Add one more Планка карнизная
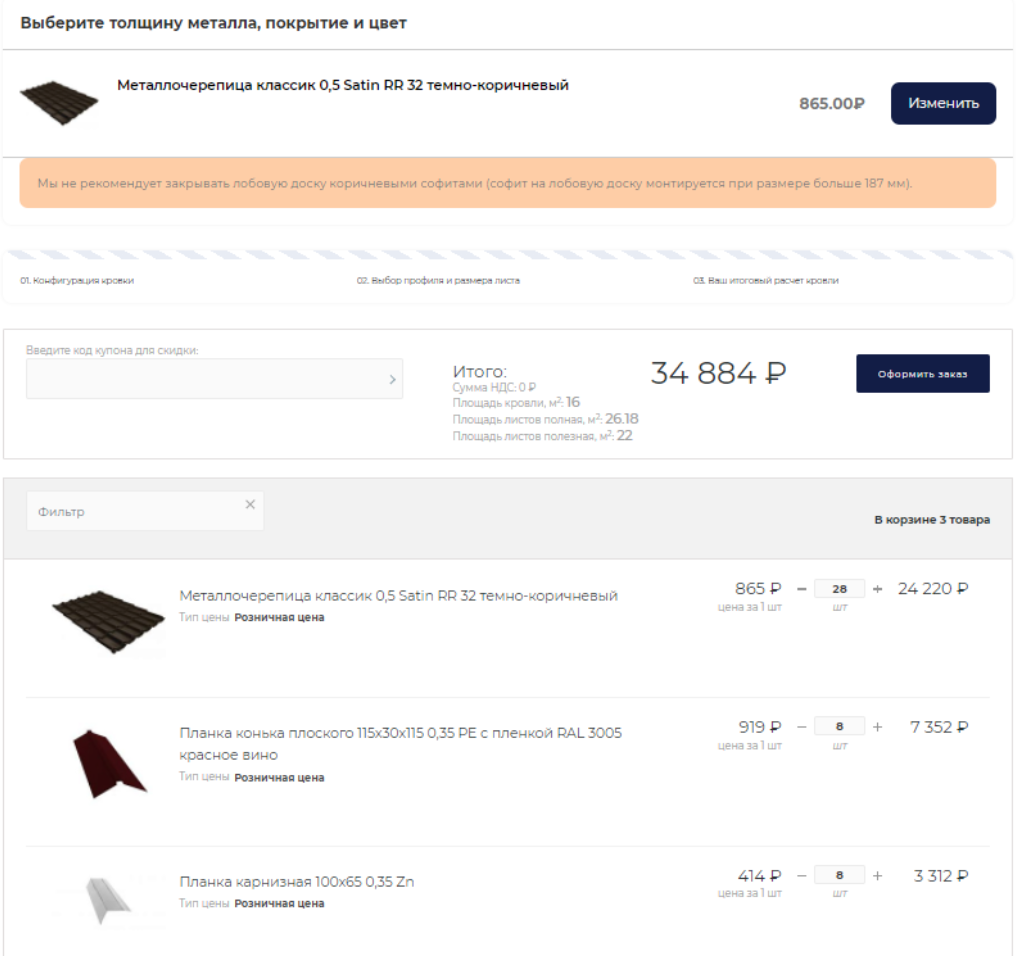Image resolution: width=1016 pixels, height=960 pixels. tap(877, 876)
